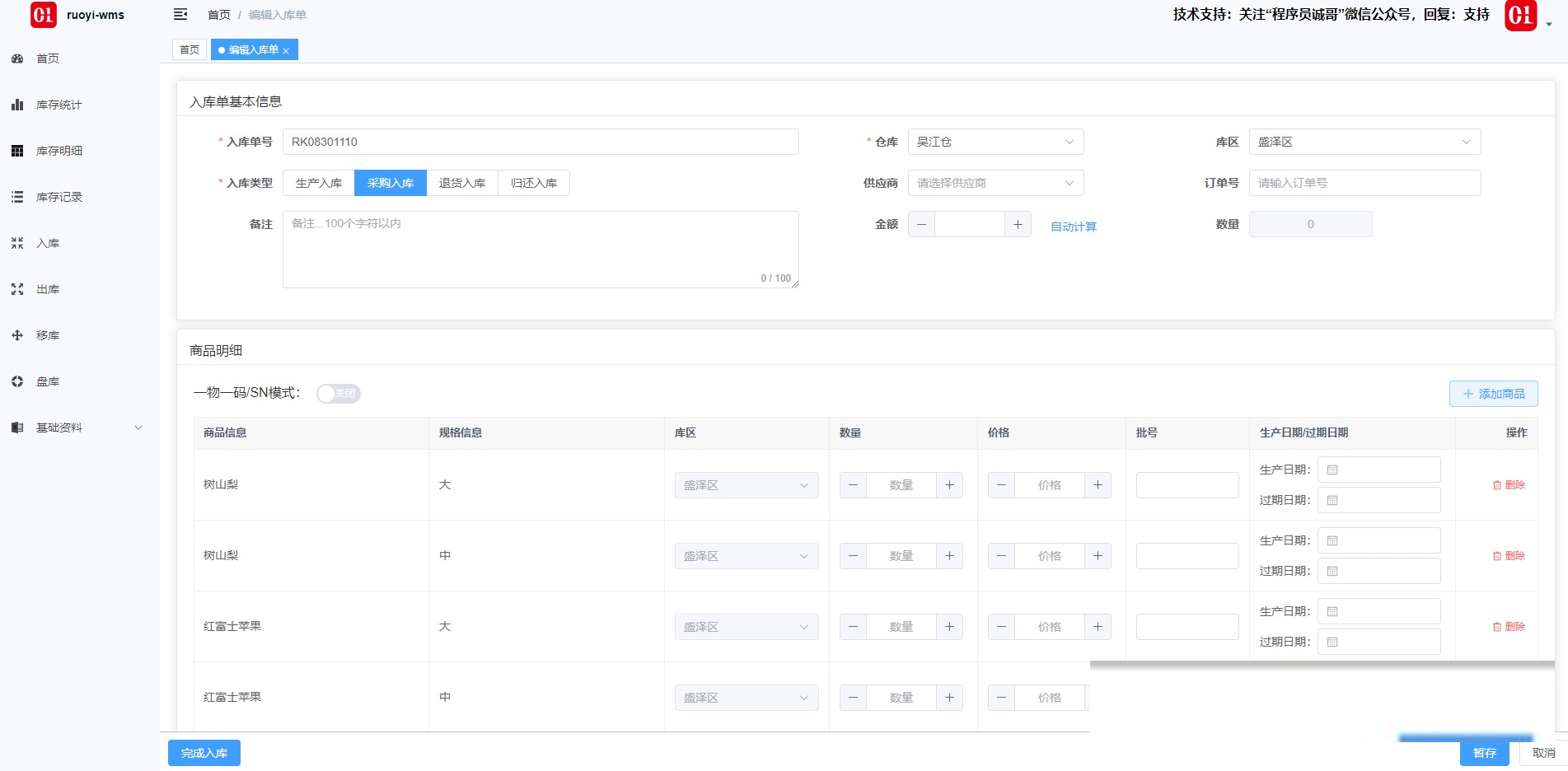Increase 金额 with the plus stepper
This screenshot has width=1568, height=771.
click(1018, 224)
